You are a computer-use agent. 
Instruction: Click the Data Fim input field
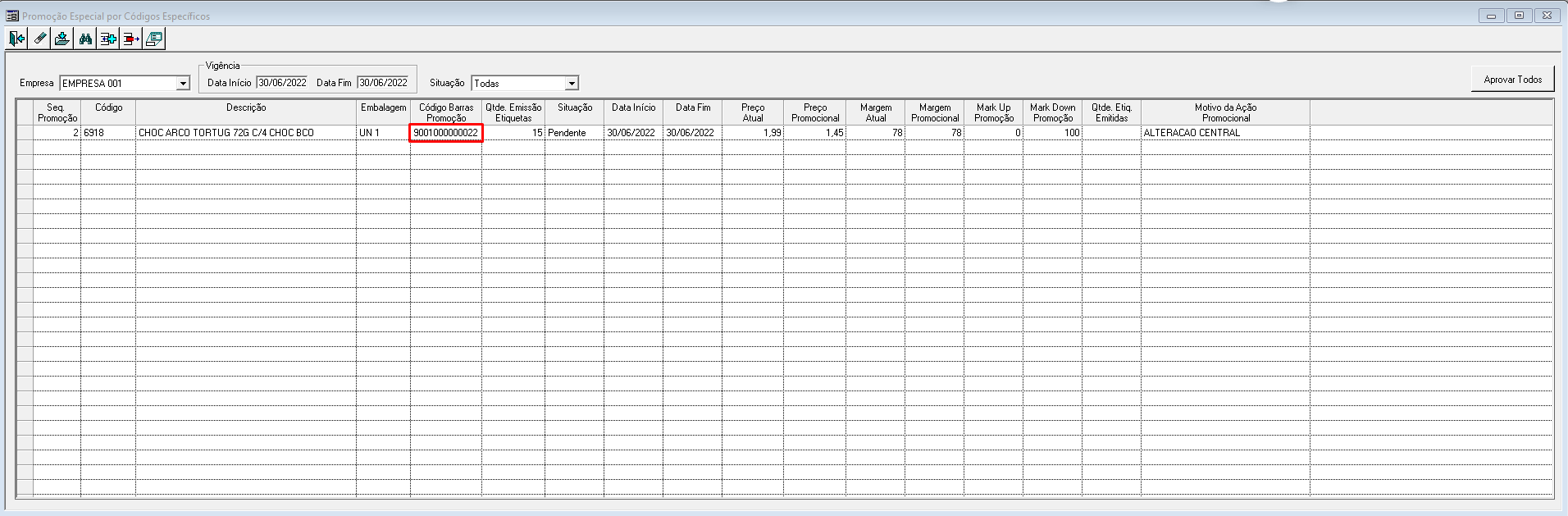383,83
